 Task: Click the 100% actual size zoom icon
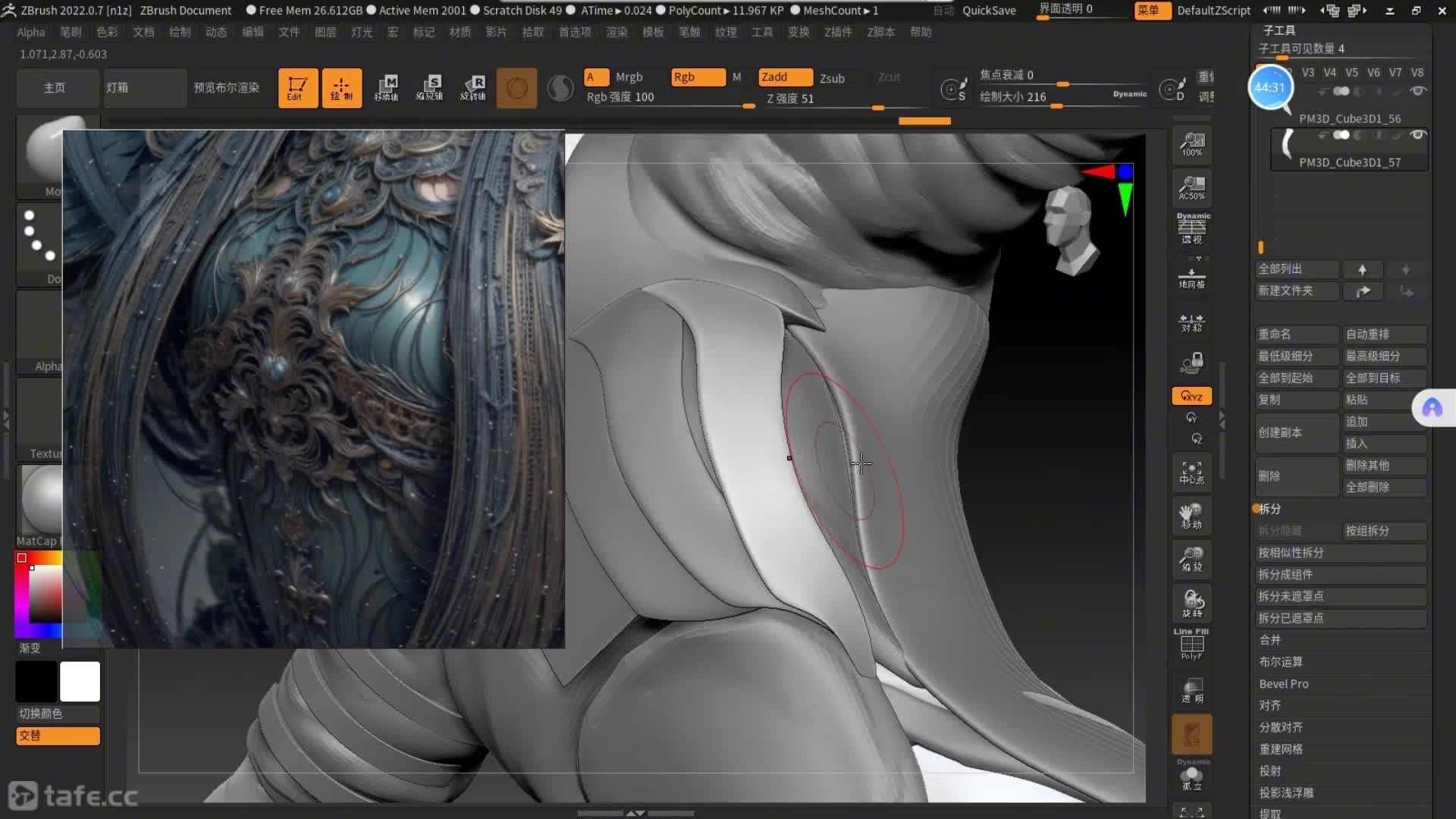pos(1191,143)
